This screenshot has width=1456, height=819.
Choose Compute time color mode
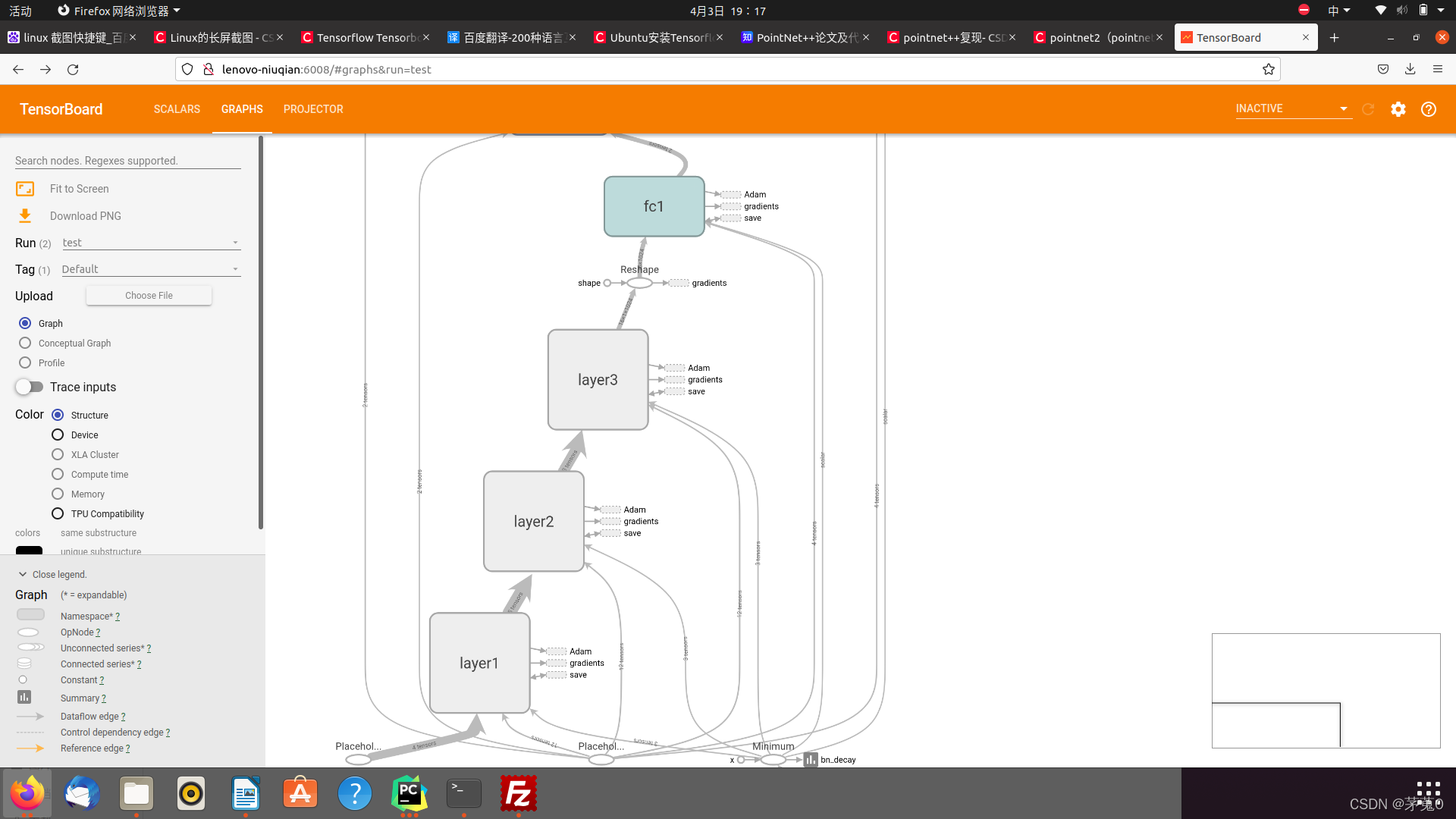coord(58,474)
